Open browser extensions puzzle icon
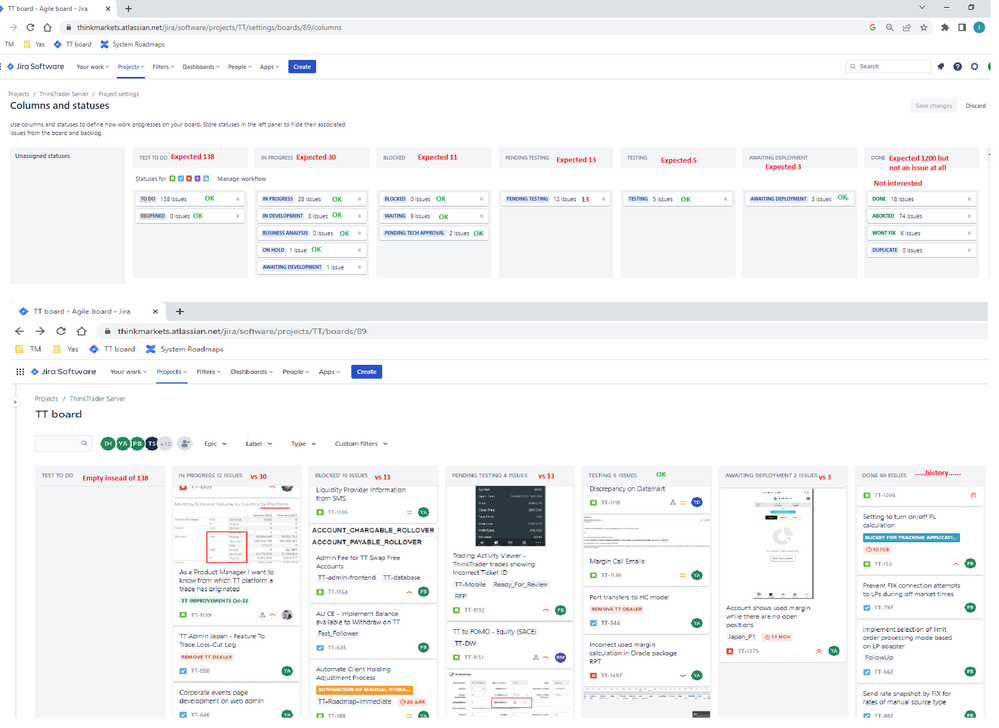 coord(945,27)
